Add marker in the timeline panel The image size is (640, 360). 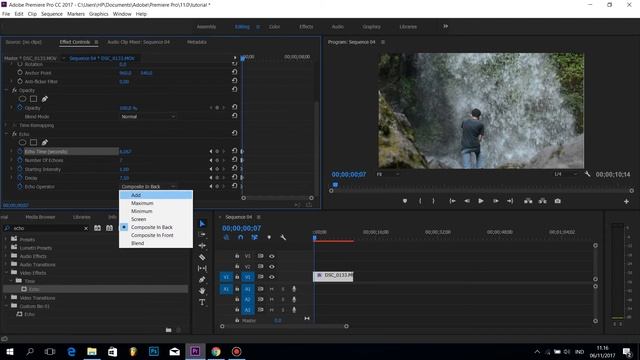pyautogui.click(x=269, y=237)
